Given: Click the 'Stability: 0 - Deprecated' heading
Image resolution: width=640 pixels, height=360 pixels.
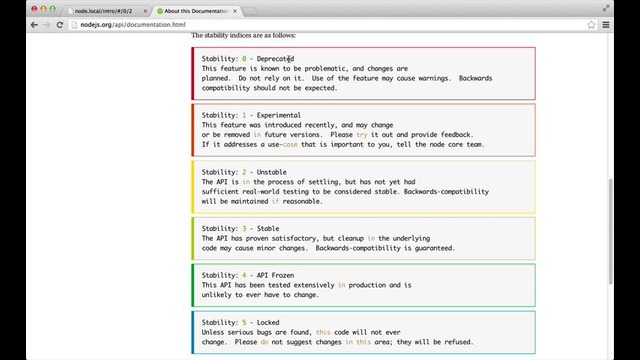Looking at the screenshot, I should 248,59.
